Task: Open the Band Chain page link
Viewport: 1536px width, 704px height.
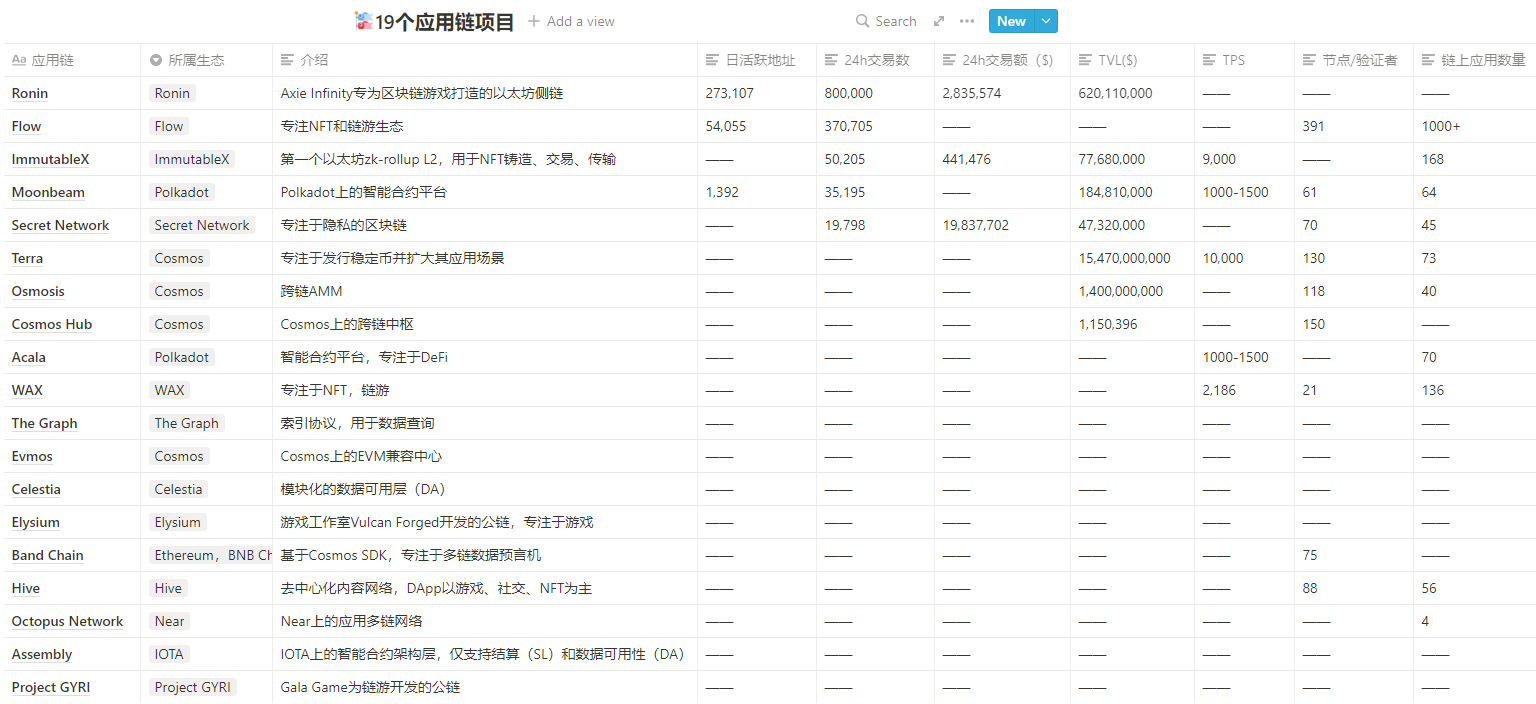Action: click(48, 555)
